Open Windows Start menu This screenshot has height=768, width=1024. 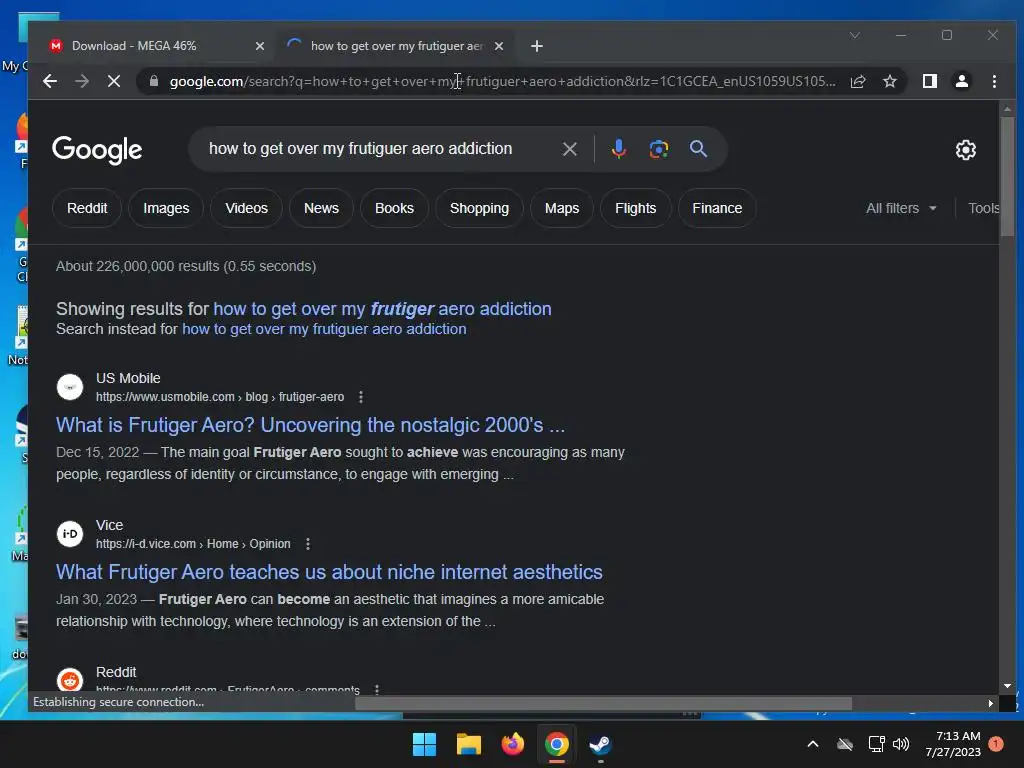pos(424,744)
